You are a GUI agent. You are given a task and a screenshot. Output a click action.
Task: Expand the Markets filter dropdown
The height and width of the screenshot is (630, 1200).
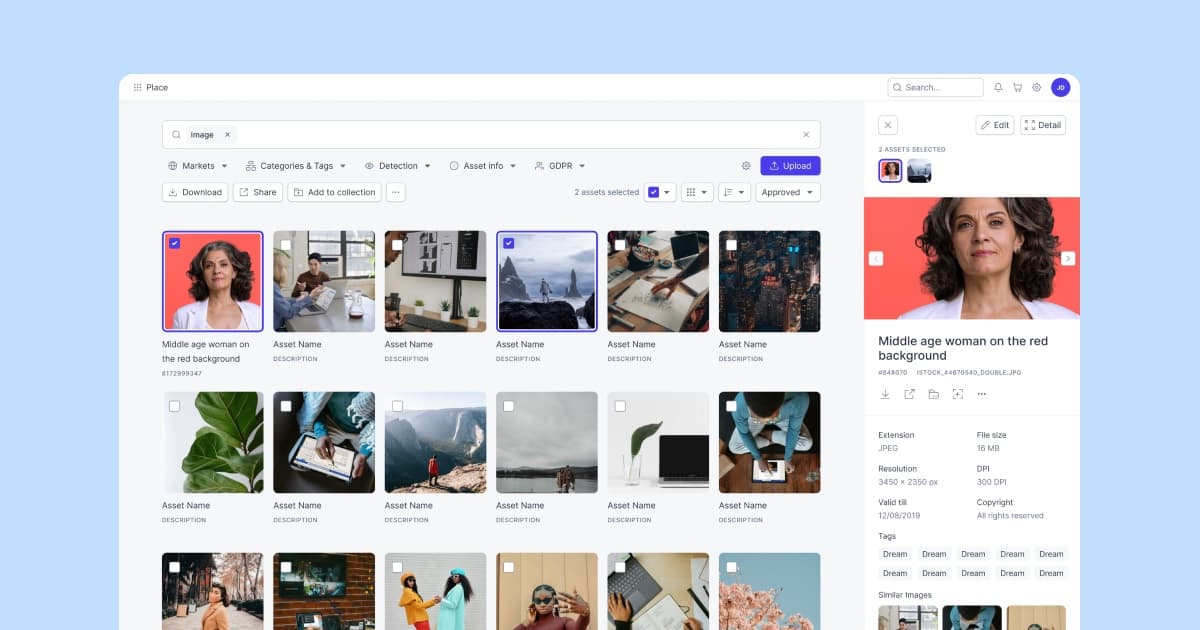pos(198,166)
